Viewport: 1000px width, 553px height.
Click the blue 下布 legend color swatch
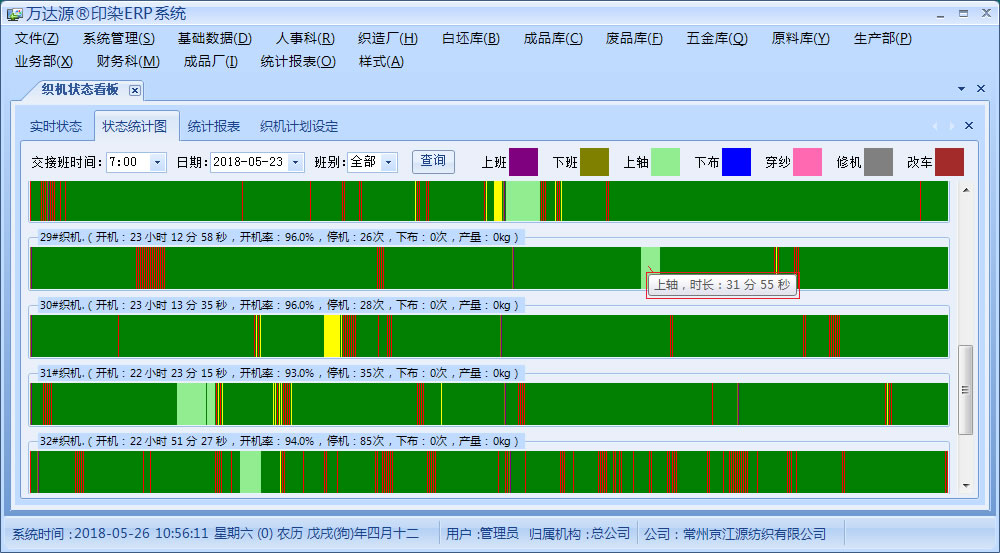736,162
